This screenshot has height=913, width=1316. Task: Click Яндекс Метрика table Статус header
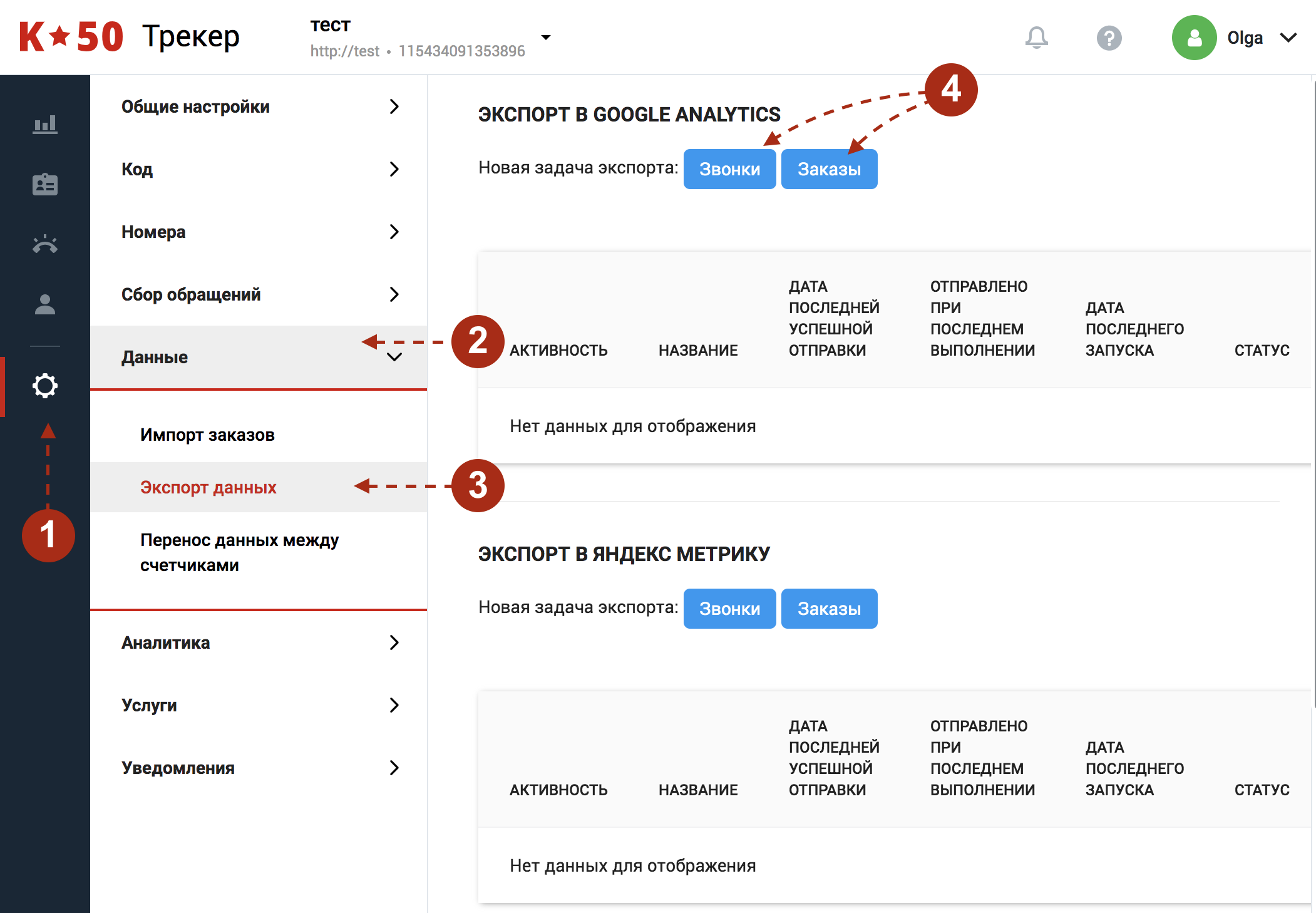pyautogui.click(x=1262, y=790)
